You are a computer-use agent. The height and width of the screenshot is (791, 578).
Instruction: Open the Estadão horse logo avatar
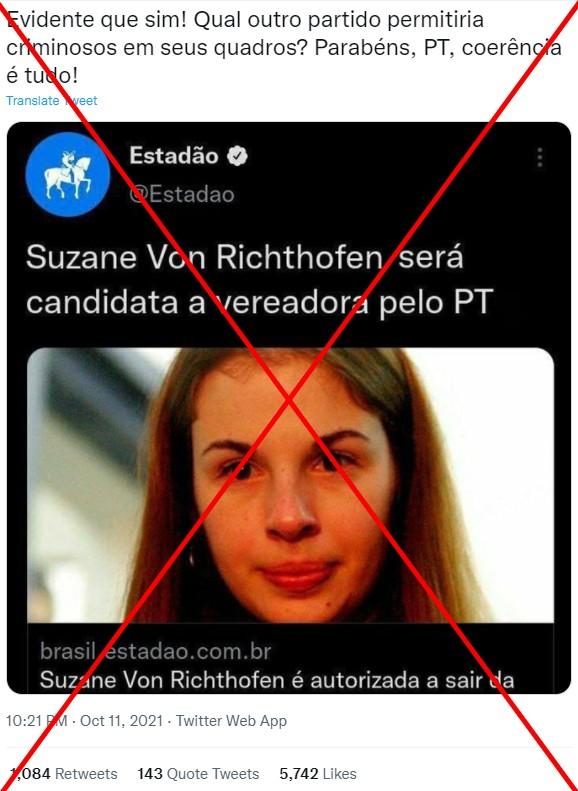click(x=68, y=175)
